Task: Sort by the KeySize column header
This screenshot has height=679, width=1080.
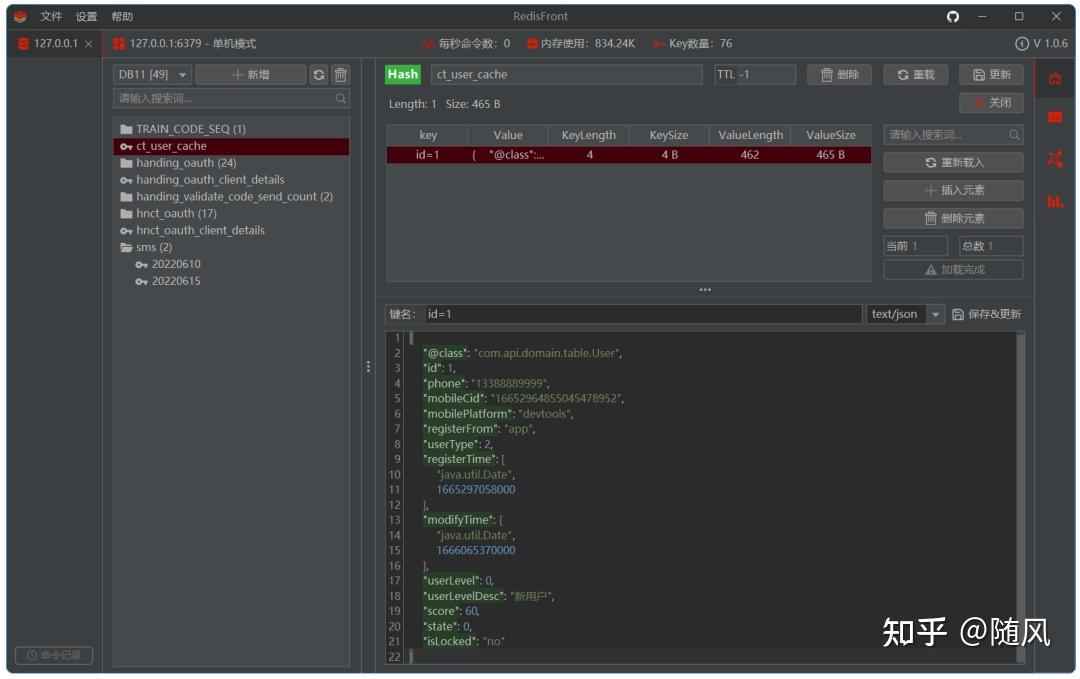Action: point(668,135)
